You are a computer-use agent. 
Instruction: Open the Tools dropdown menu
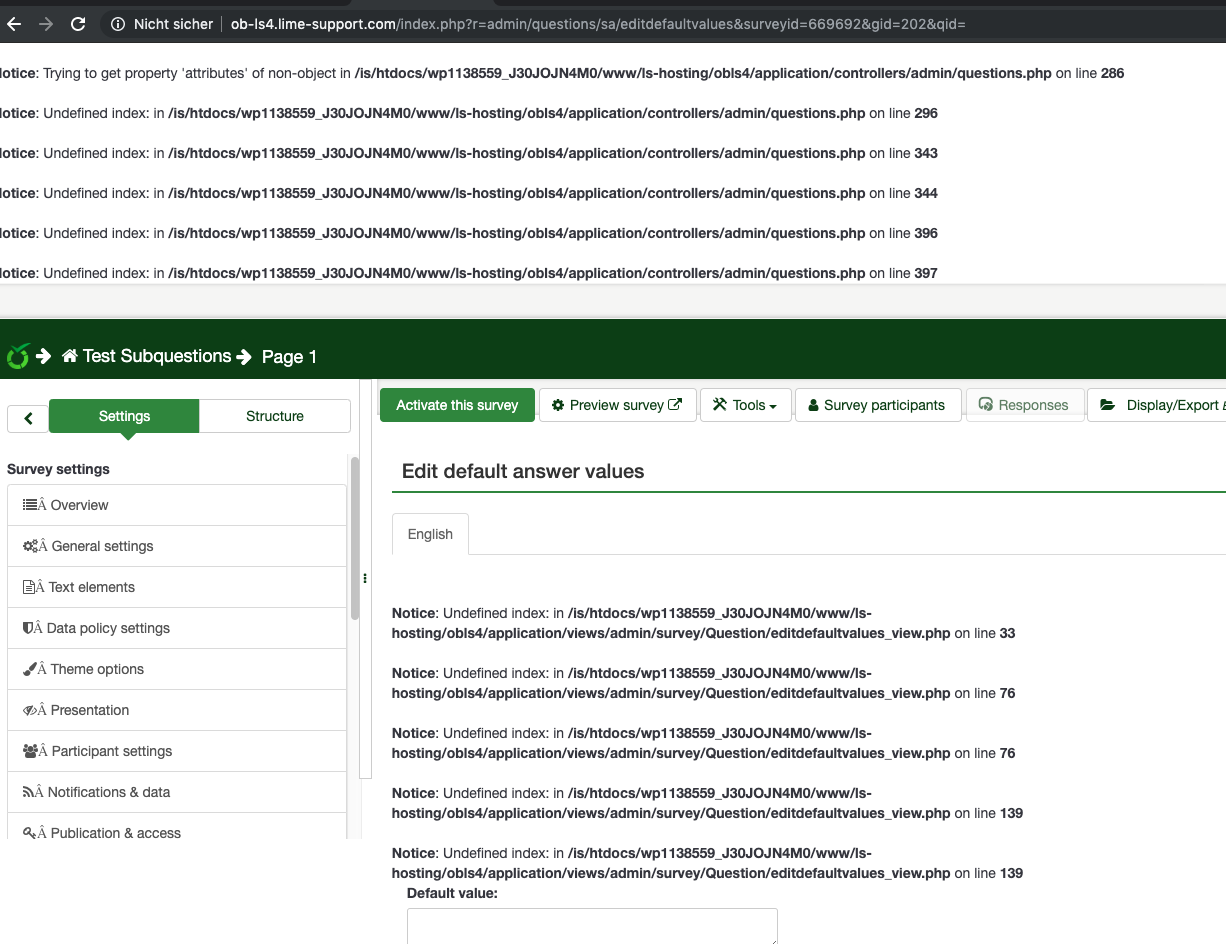(745, 405)
